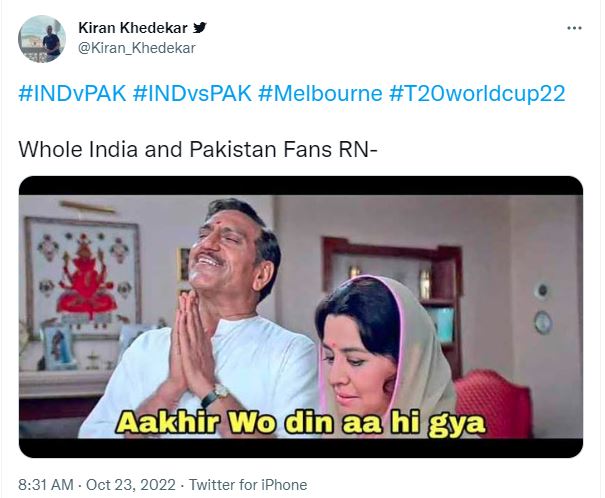Image resolution: width=605 pixels, height=498 pixels.
Task: Click the Twitter bird icon beside the name
Action: pos(199,27)
